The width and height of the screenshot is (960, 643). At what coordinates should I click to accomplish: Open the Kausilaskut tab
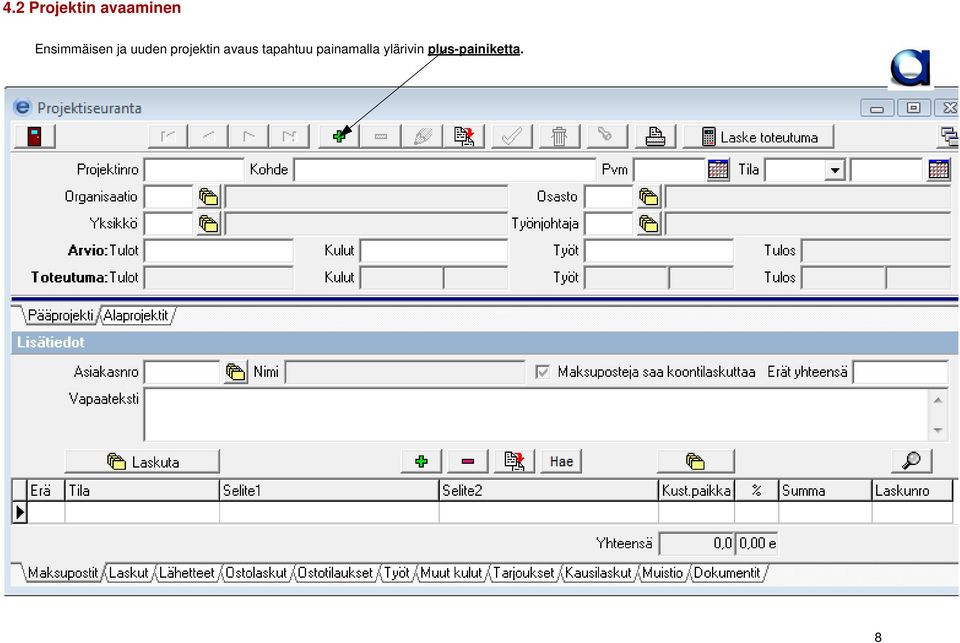598,573
